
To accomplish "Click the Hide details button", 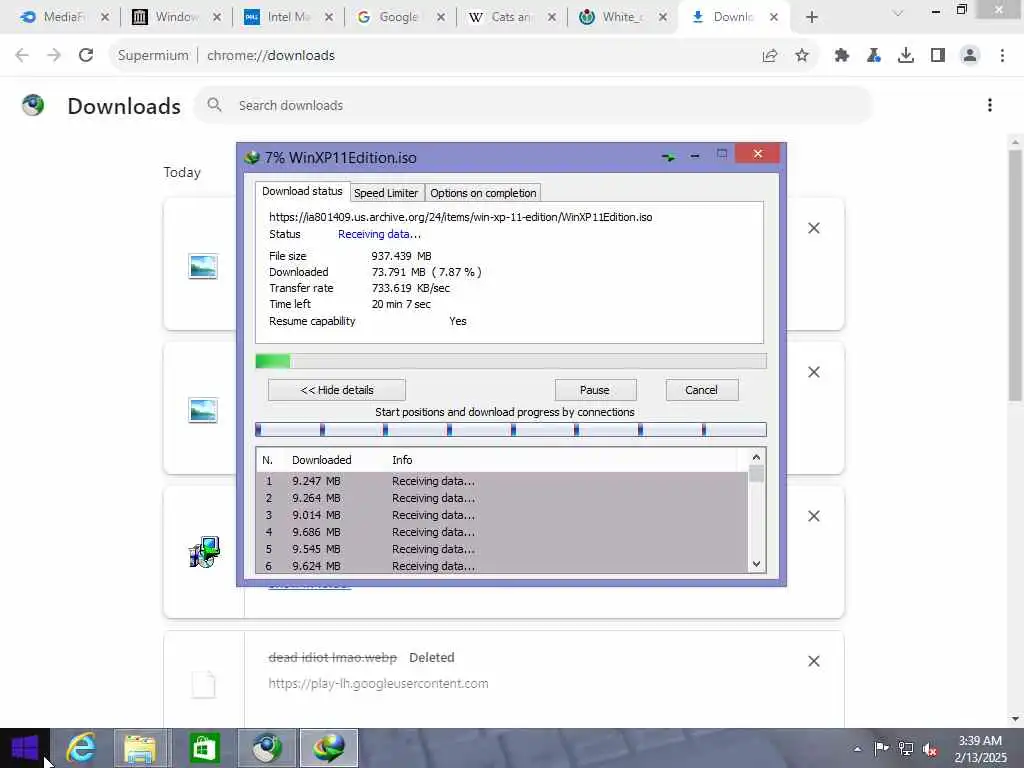I will pyautogui.click(x=337, y=390).
